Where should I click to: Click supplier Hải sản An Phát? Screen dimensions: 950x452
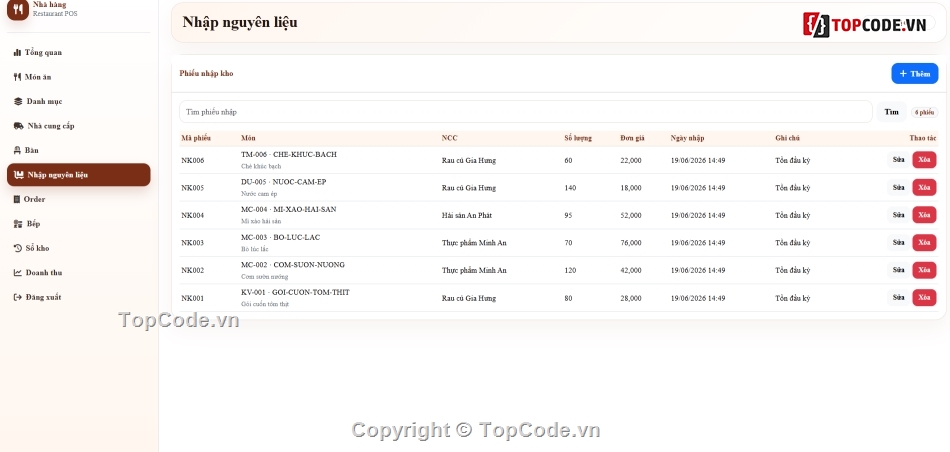[x=467, y=215]
